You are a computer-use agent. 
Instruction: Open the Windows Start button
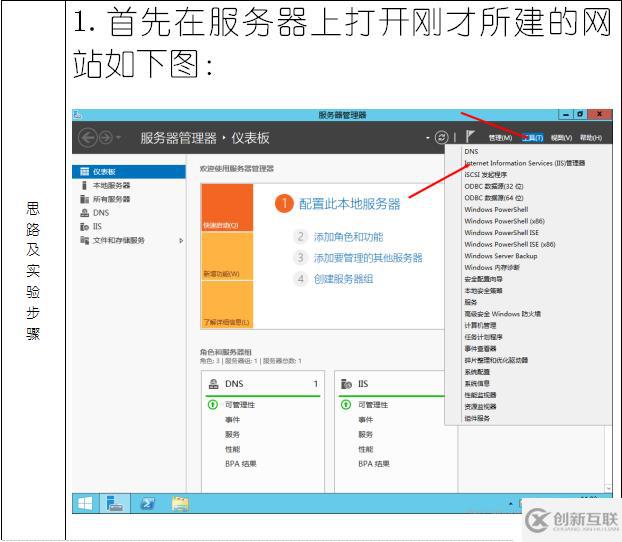tap(85, 504)
